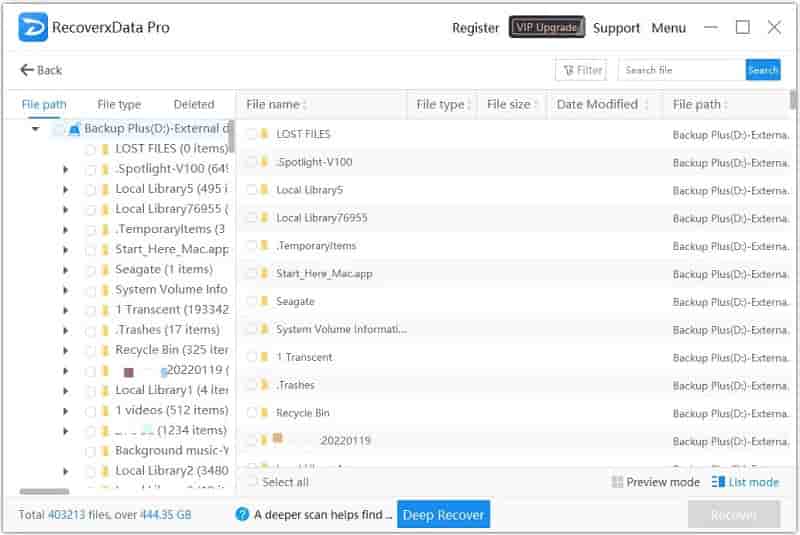The image size is (800, 535).
Task: Tick checkbox for Local Library5 in file list
Action: click(x=252, y=190)
